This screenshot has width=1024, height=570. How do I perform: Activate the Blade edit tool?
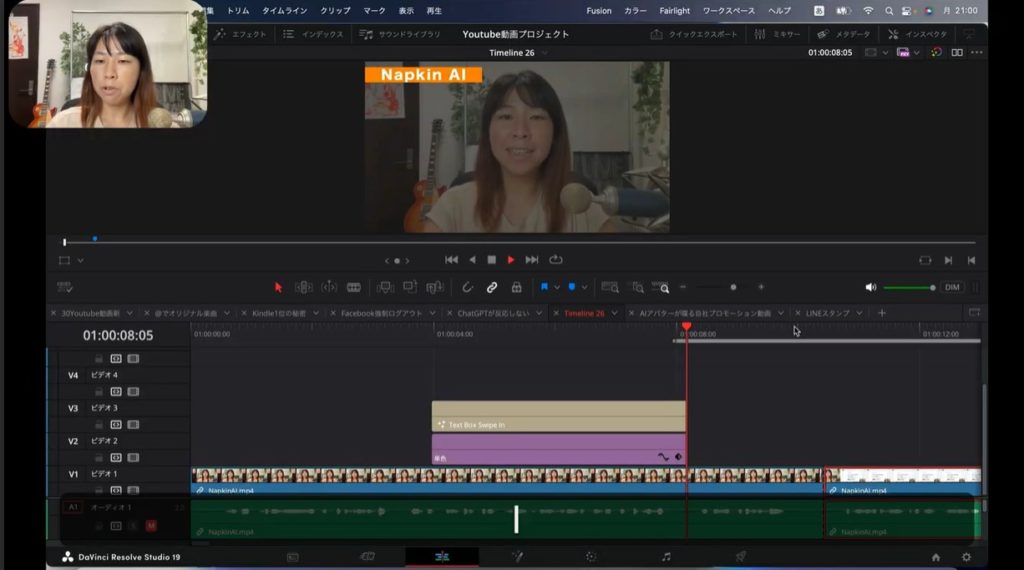(x=353, y=287)
